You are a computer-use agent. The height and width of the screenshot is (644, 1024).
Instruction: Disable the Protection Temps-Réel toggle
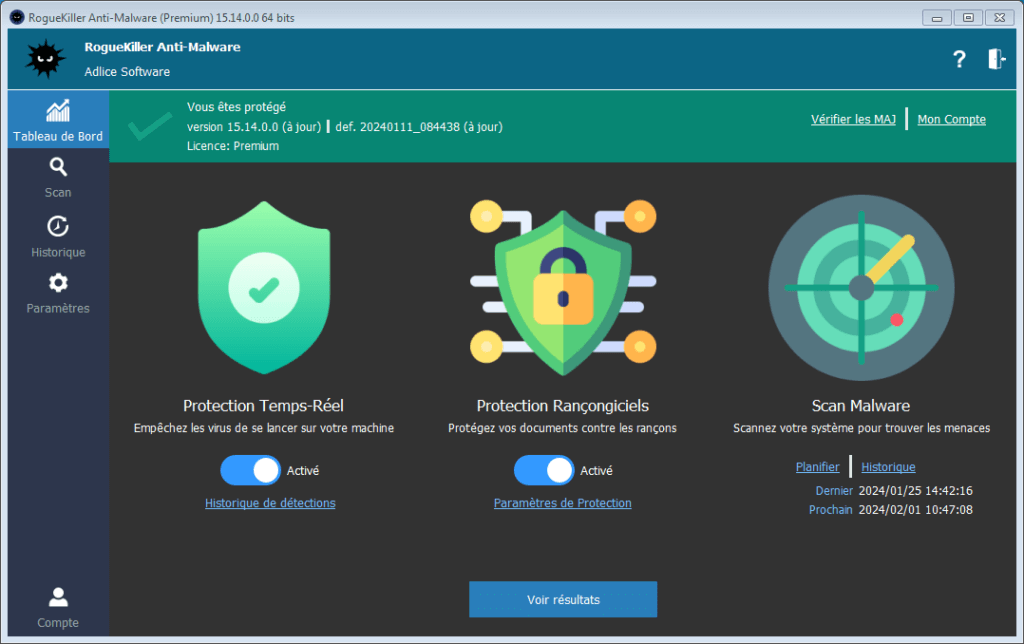pyautogui.click(x=250, y=470)
